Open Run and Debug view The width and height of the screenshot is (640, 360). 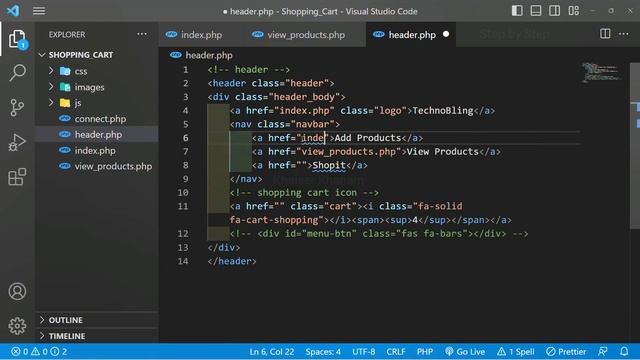click(17, 142)
